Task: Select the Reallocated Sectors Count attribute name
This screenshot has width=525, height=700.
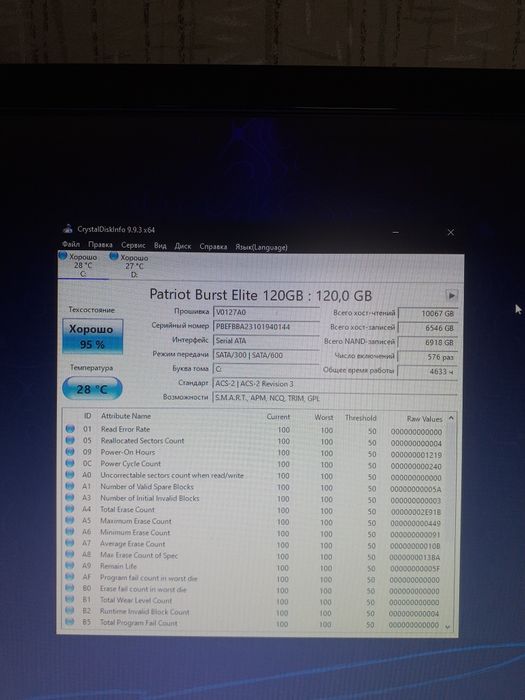Action: (142, 441)
